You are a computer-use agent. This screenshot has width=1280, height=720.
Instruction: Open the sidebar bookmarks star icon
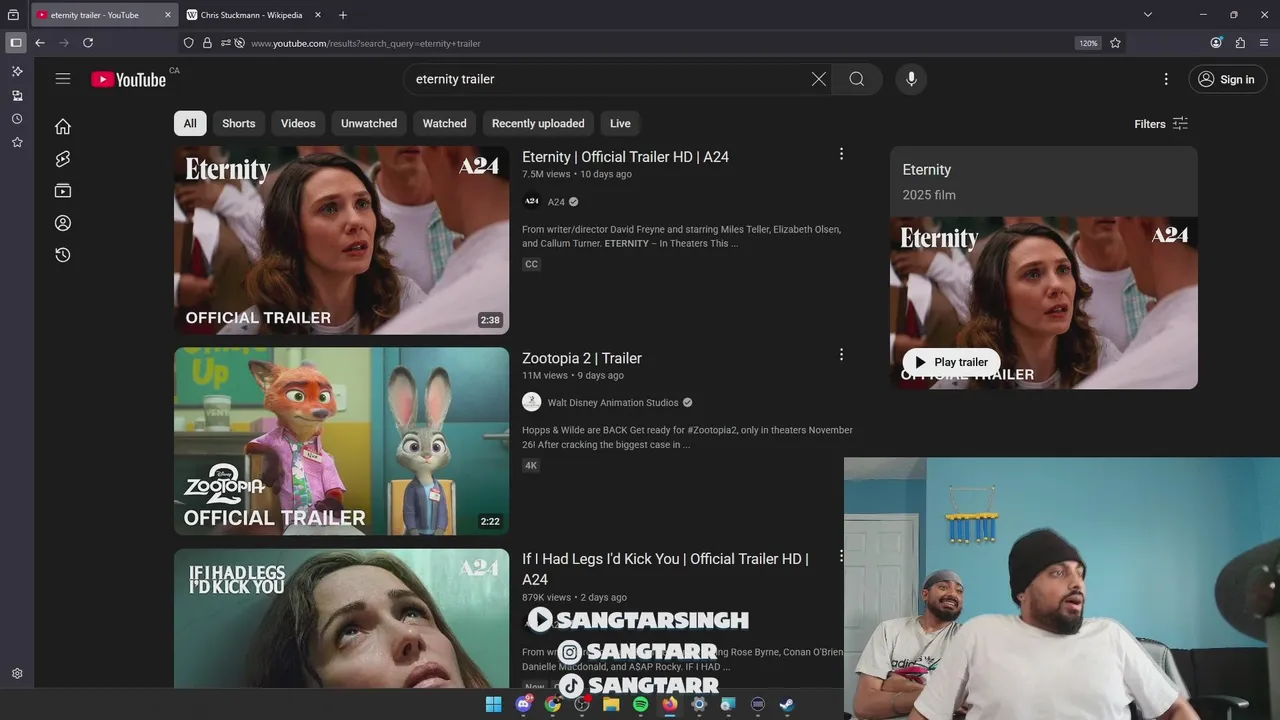(17, 143)
